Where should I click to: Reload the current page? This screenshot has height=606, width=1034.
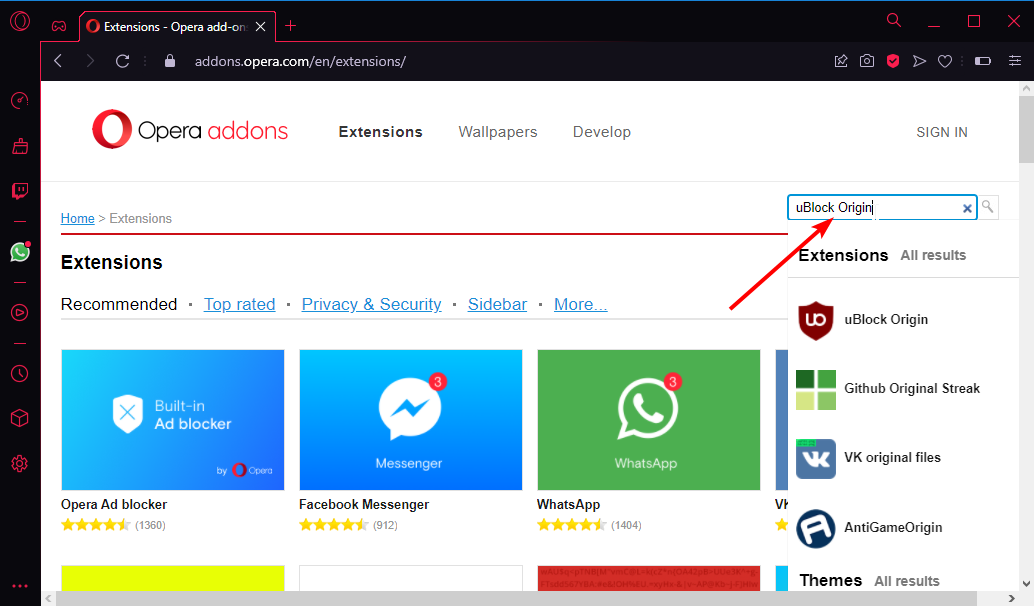tap(123, 61)
